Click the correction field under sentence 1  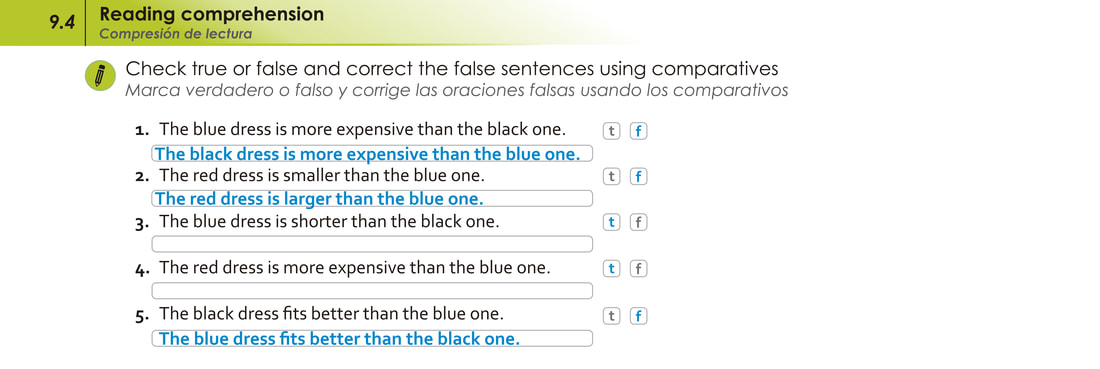pyautogui.click(x=373, y=154)
